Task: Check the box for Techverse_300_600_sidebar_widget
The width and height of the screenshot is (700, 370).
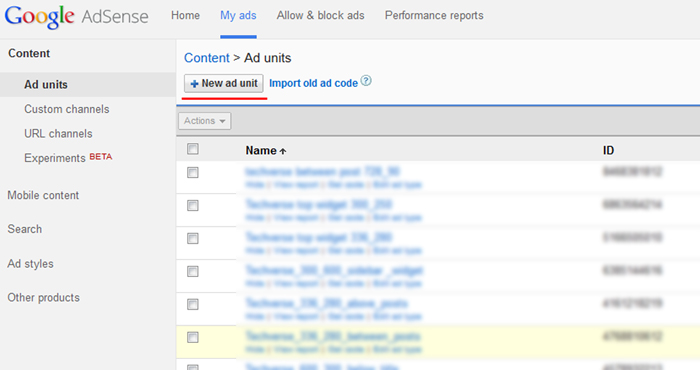Action: coord(192,272)
